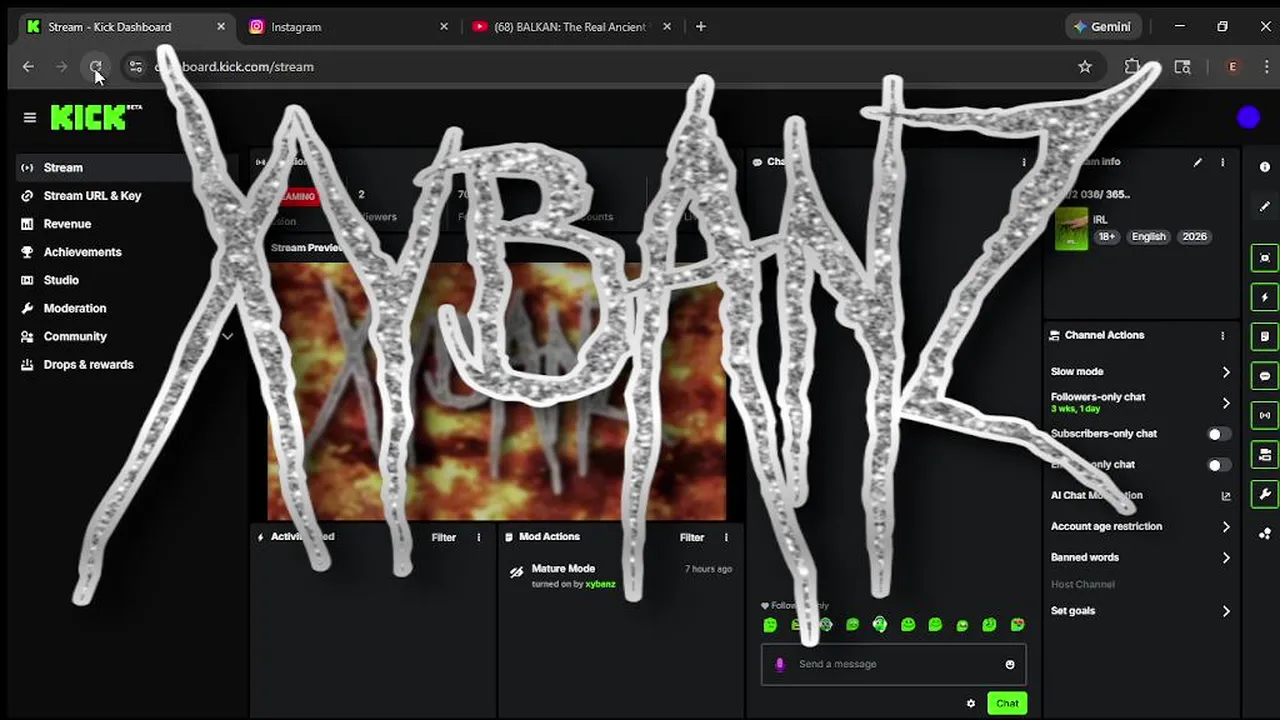Open the Chrome profile E icon

pyautogui.click(x=1233, y=67)
